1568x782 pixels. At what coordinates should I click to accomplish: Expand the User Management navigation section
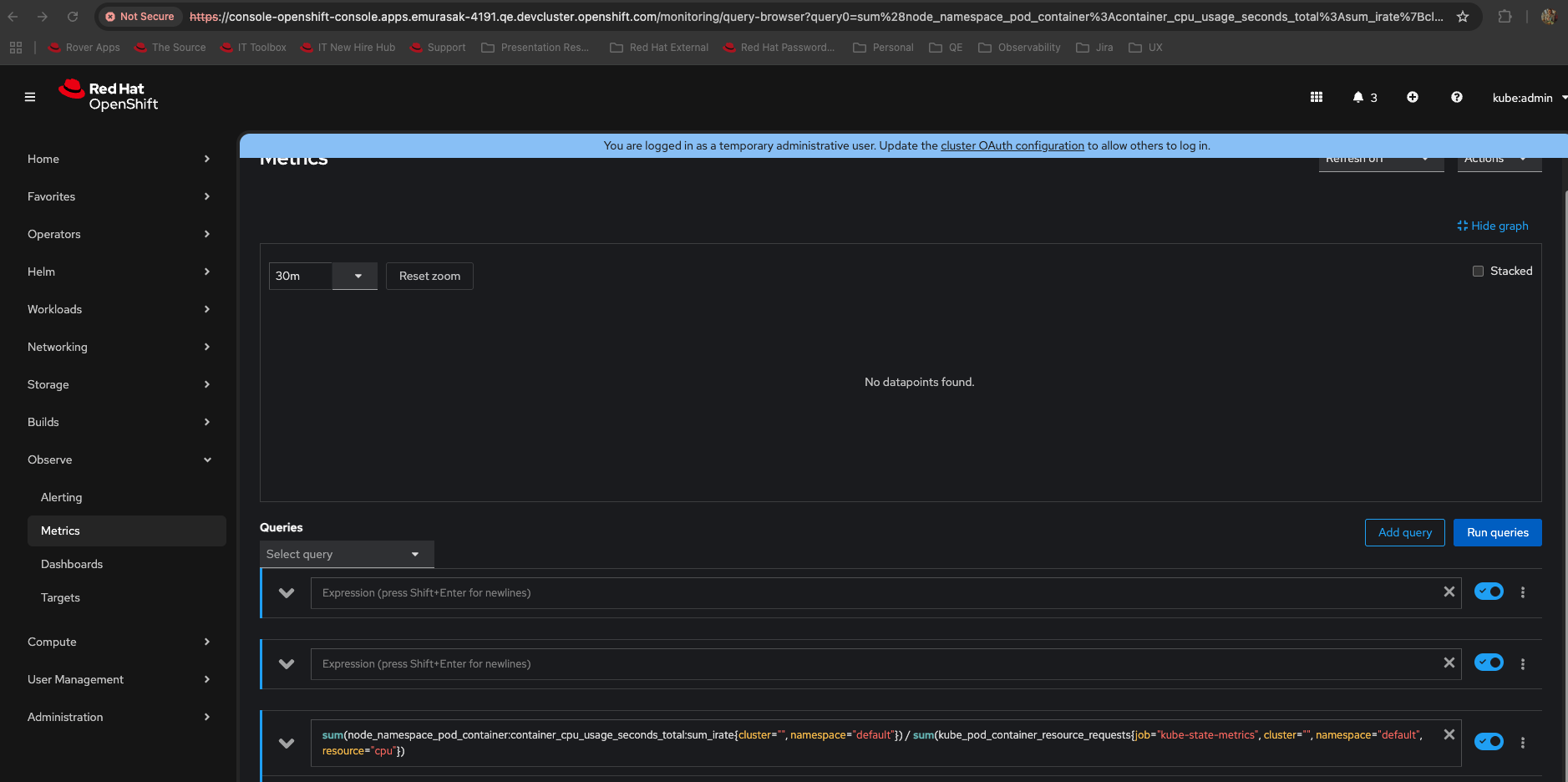(119, 679)
